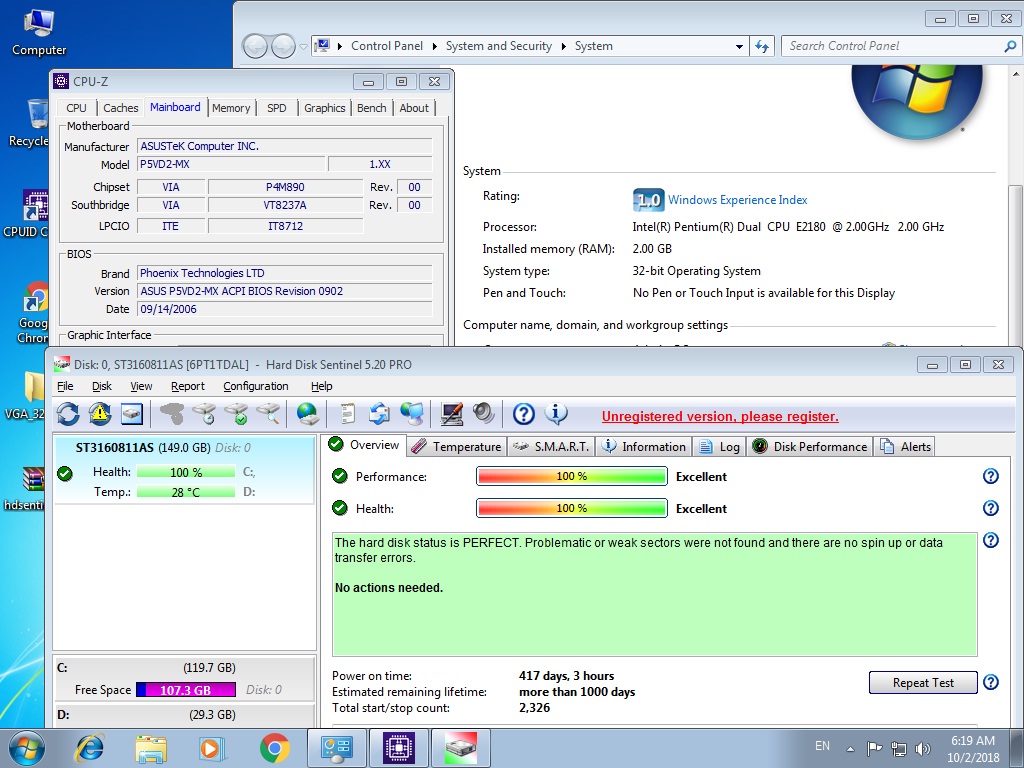Switch to the S.M.A.R.T. tab
1024x768 pixels.
coord(552,446)
